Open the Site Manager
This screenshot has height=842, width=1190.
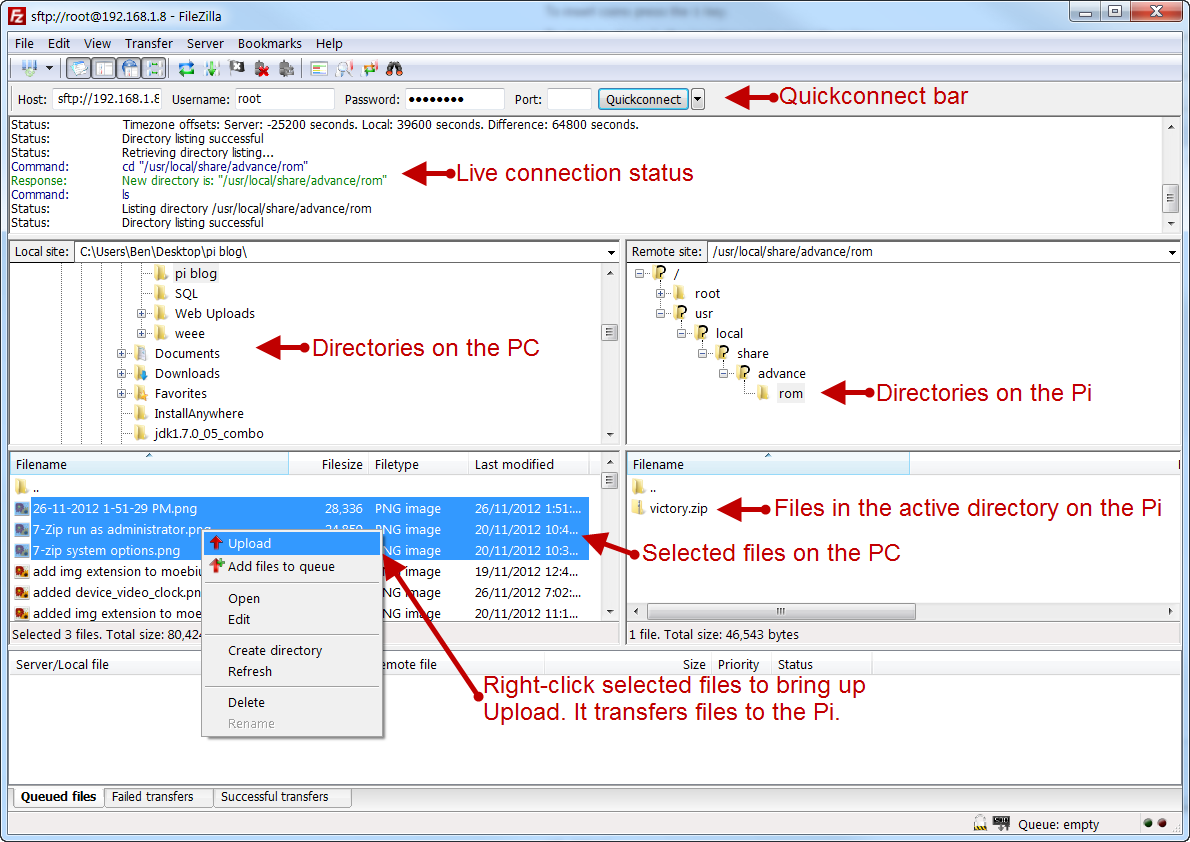click(x=27, y=68)
